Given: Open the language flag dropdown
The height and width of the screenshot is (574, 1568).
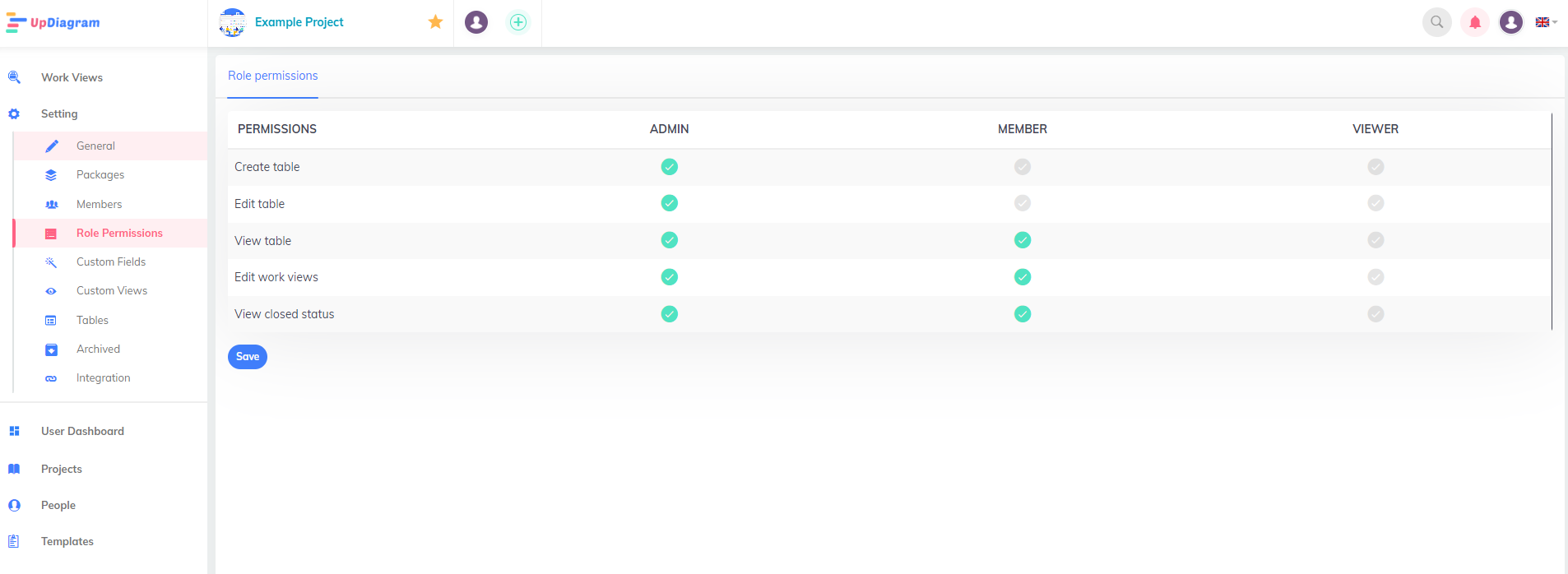Looking at the screenshot, I should [1546, 22].
